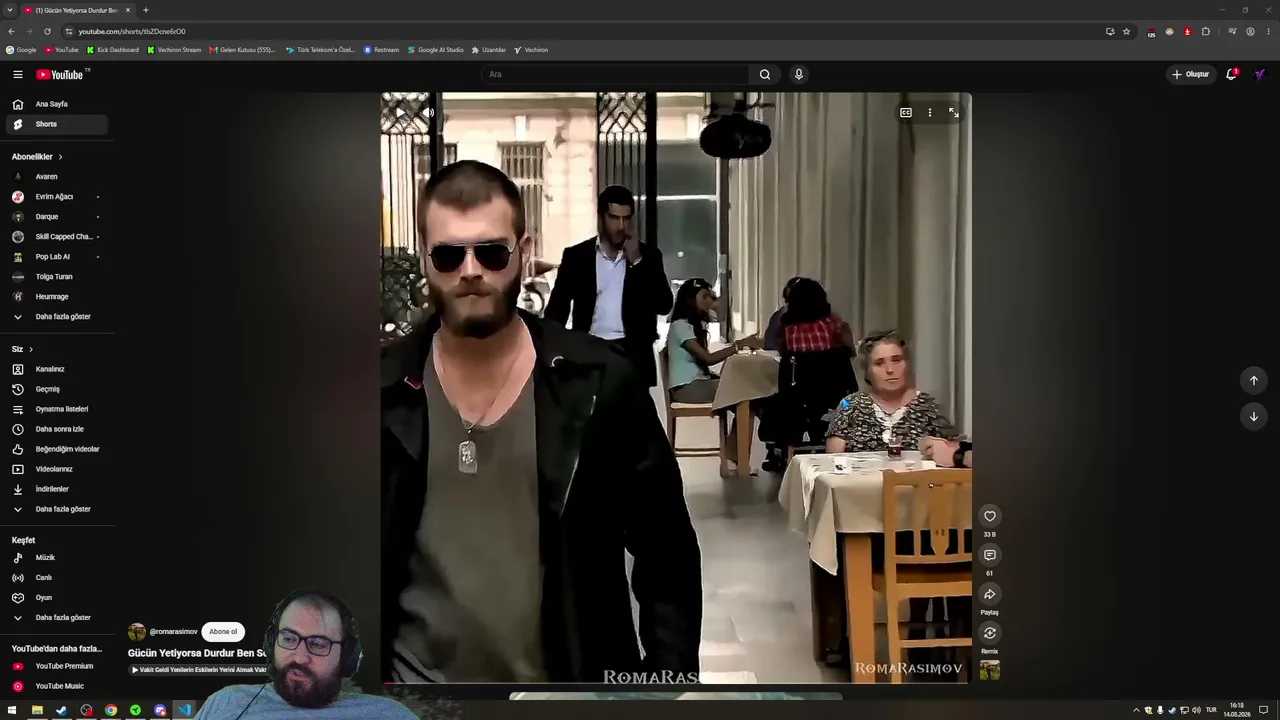This screenshot has width=1280, height=720.
Task: Go to the previous Short
Action: click(x=1254, y=380)
